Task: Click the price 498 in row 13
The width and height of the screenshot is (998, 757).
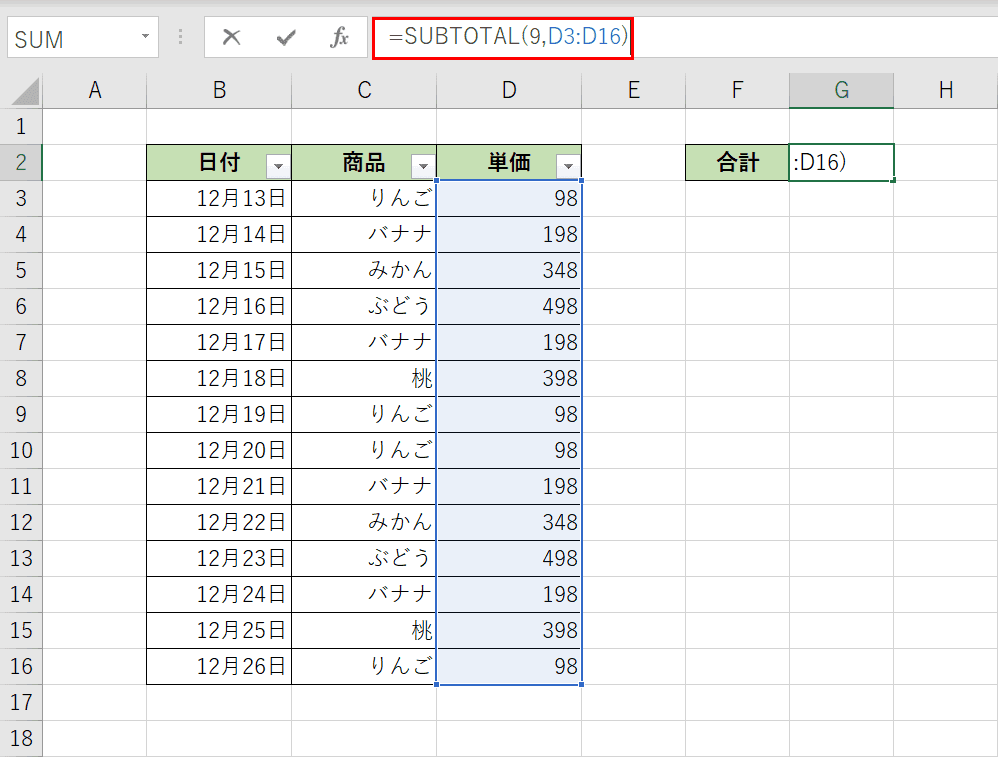Action: point(509,558)
